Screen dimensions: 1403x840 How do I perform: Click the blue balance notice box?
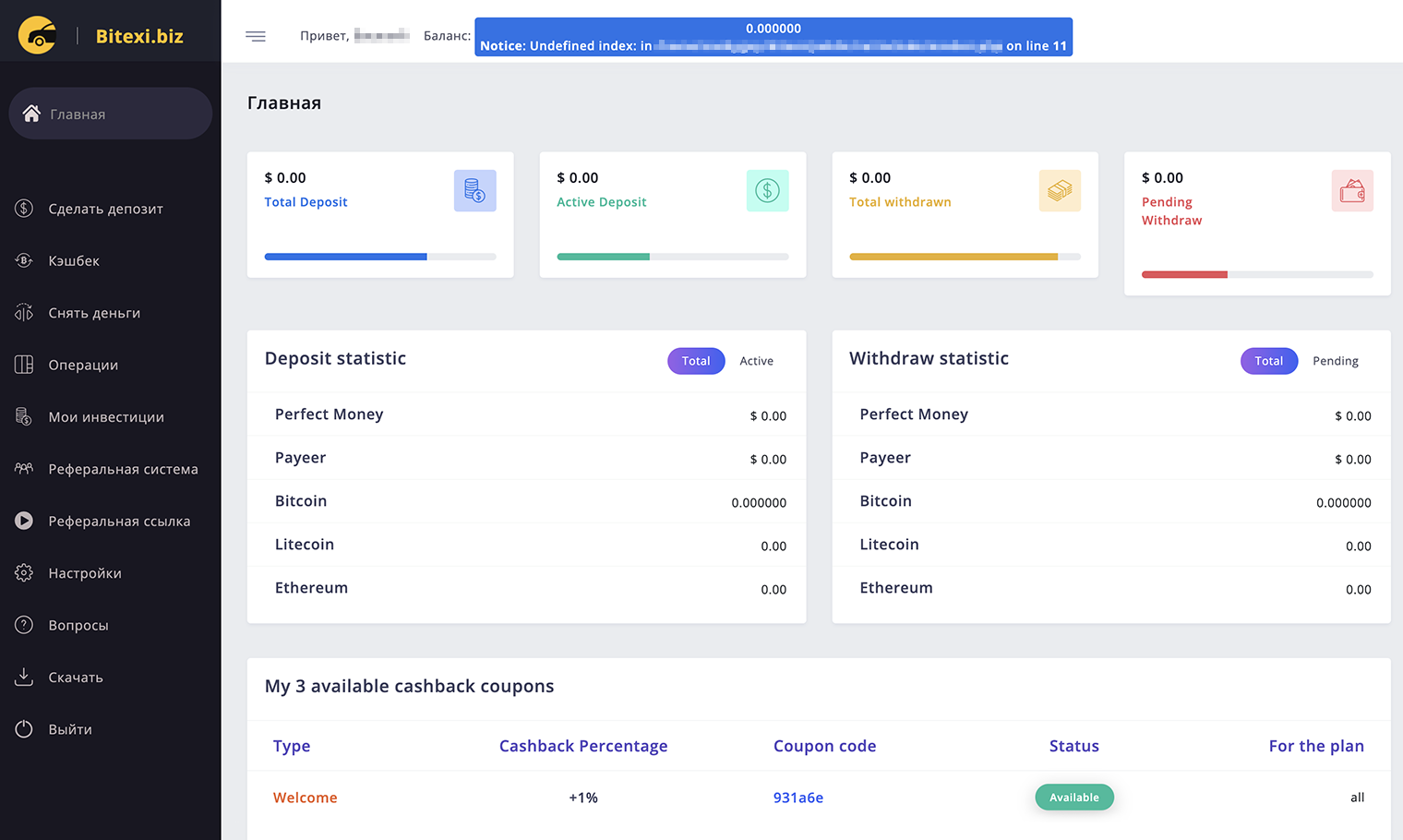point(773,37)
